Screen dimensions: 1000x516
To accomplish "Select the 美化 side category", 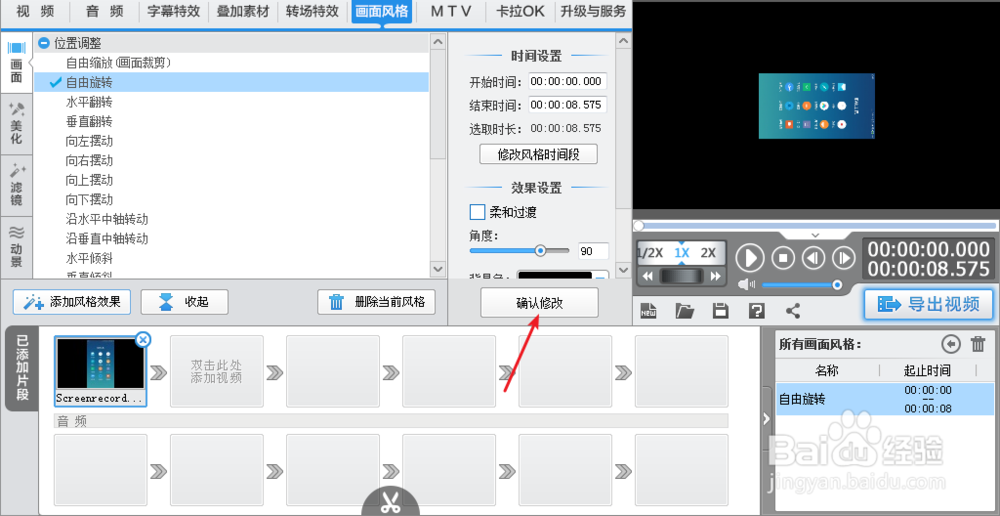I will [x=17, y=124].
